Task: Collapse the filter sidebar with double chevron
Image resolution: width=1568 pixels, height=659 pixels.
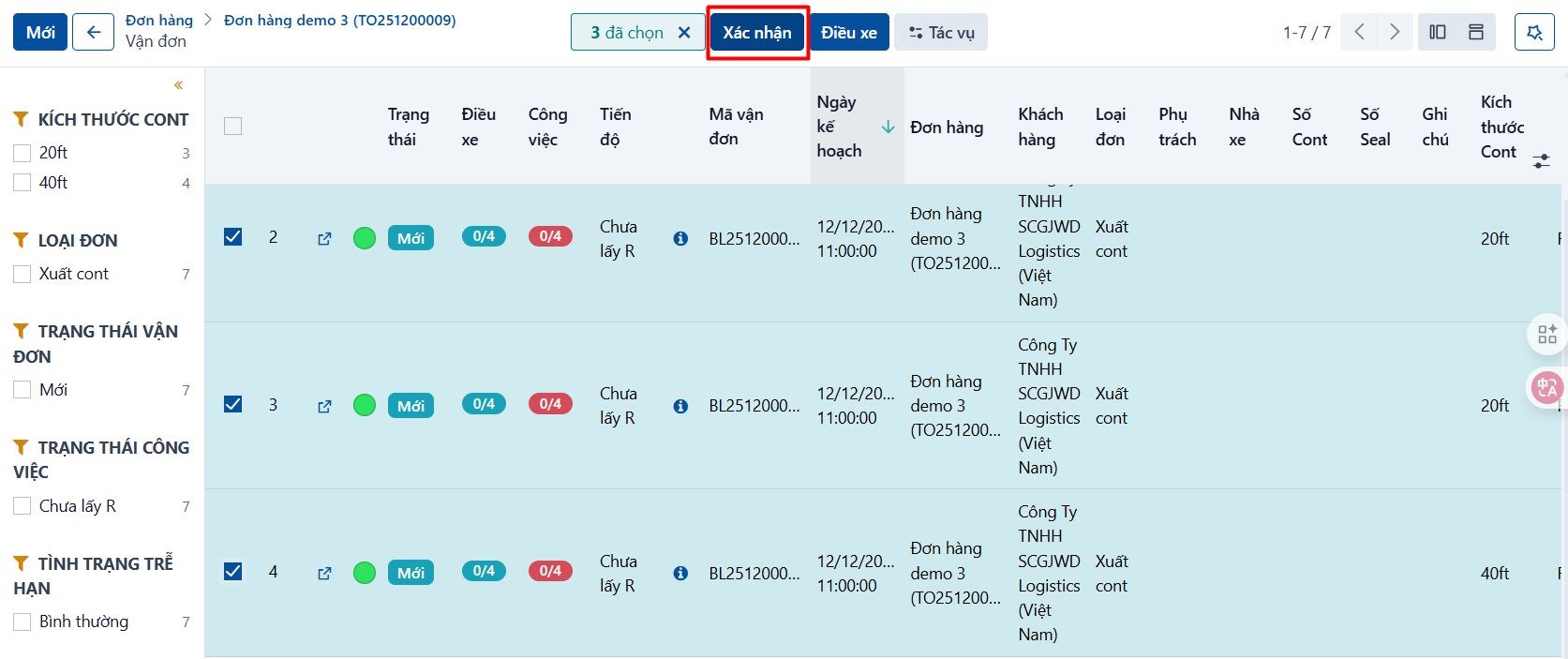Action: (178, 85)
